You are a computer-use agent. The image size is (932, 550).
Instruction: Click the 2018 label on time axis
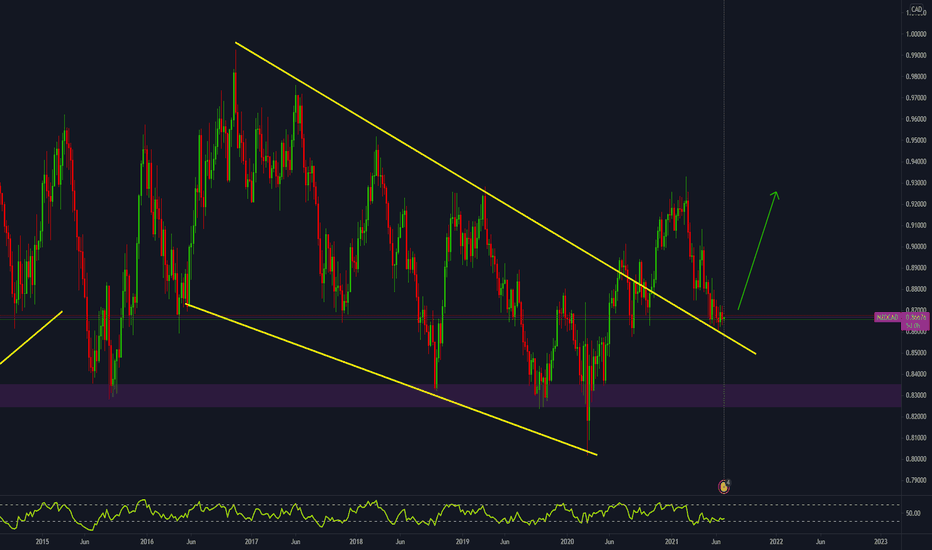(355, 542)
